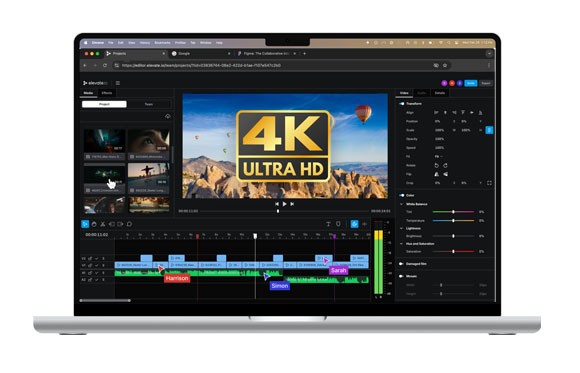Collapse the Lightness section
Image resolution: width=580 pixels, height=373 pixels.
click(x=402, y=228)
